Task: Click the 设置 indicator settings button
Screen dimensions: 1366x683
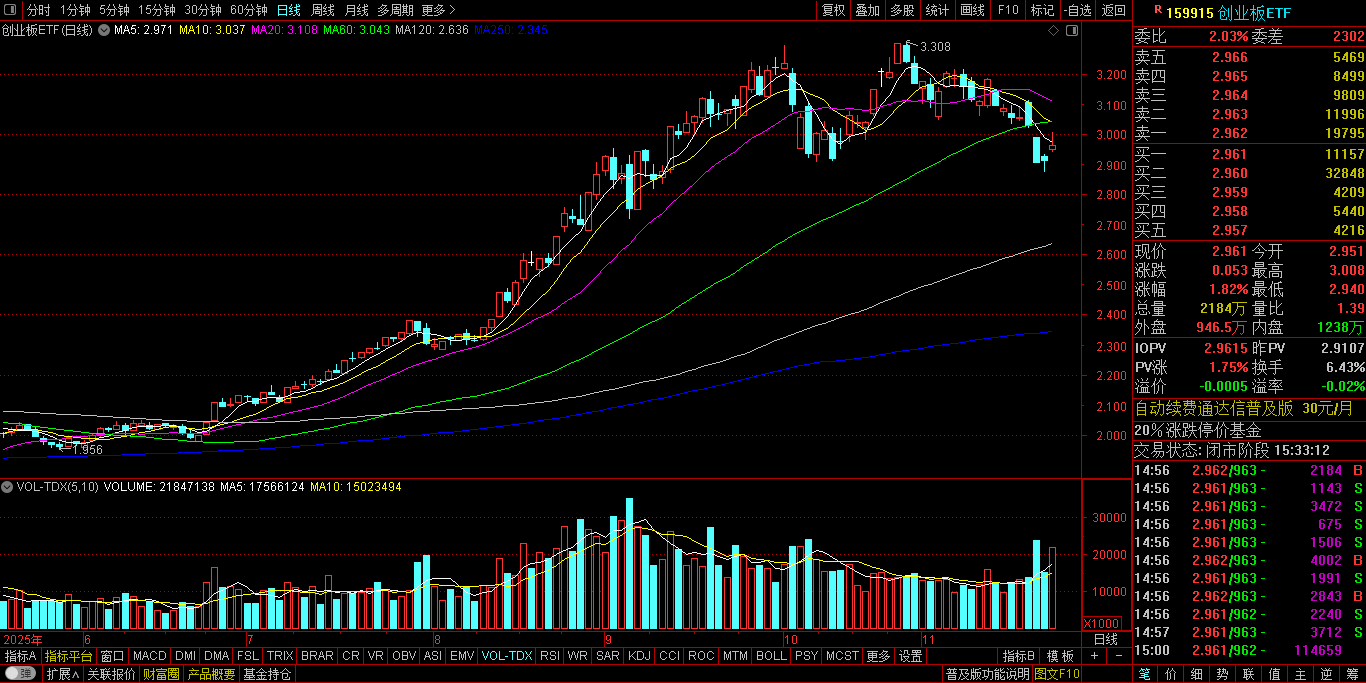Action: [911, 656]
